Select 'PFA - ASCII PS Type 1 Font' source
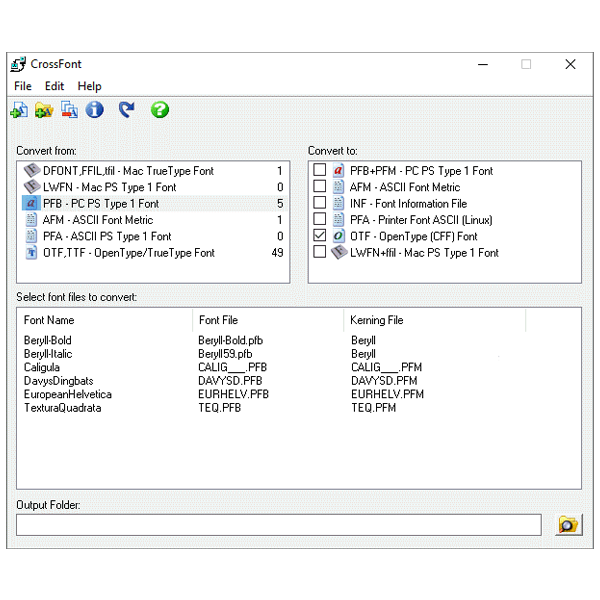This screenshot has width=600, height=600. click(x=154, y=236)
